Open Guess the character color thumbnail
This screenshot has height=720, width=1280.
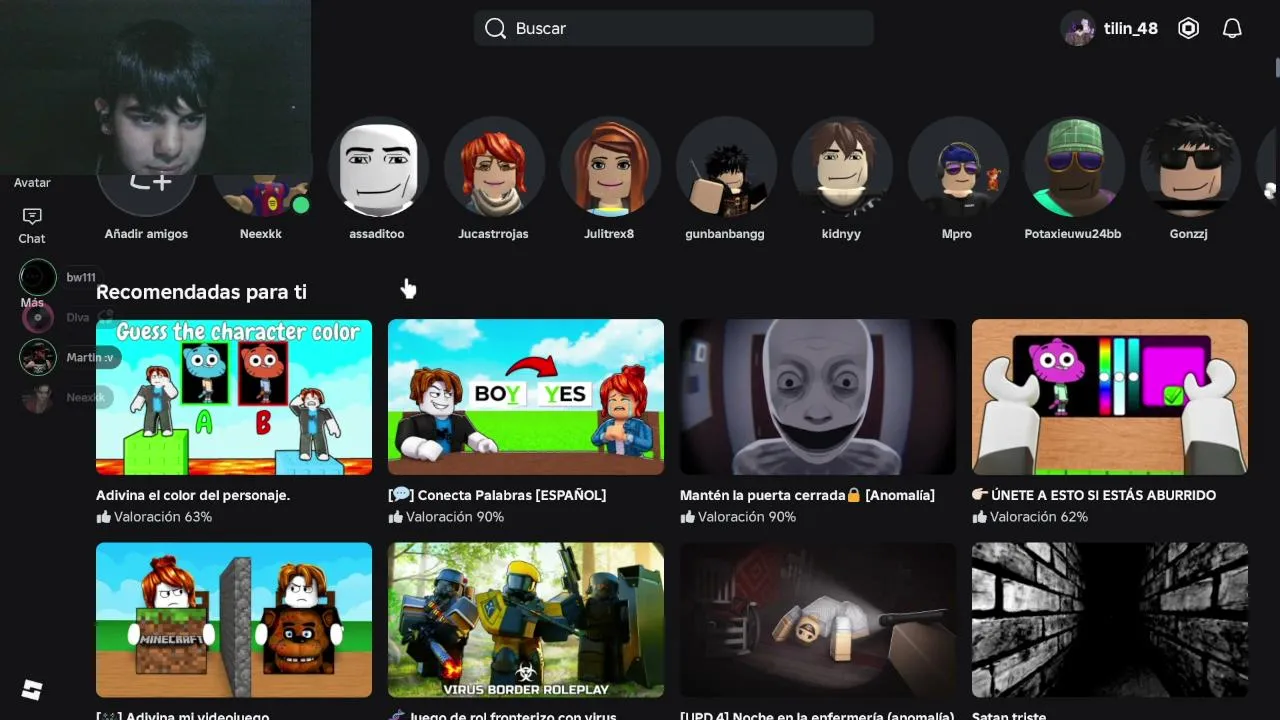[x=234, y=397]
